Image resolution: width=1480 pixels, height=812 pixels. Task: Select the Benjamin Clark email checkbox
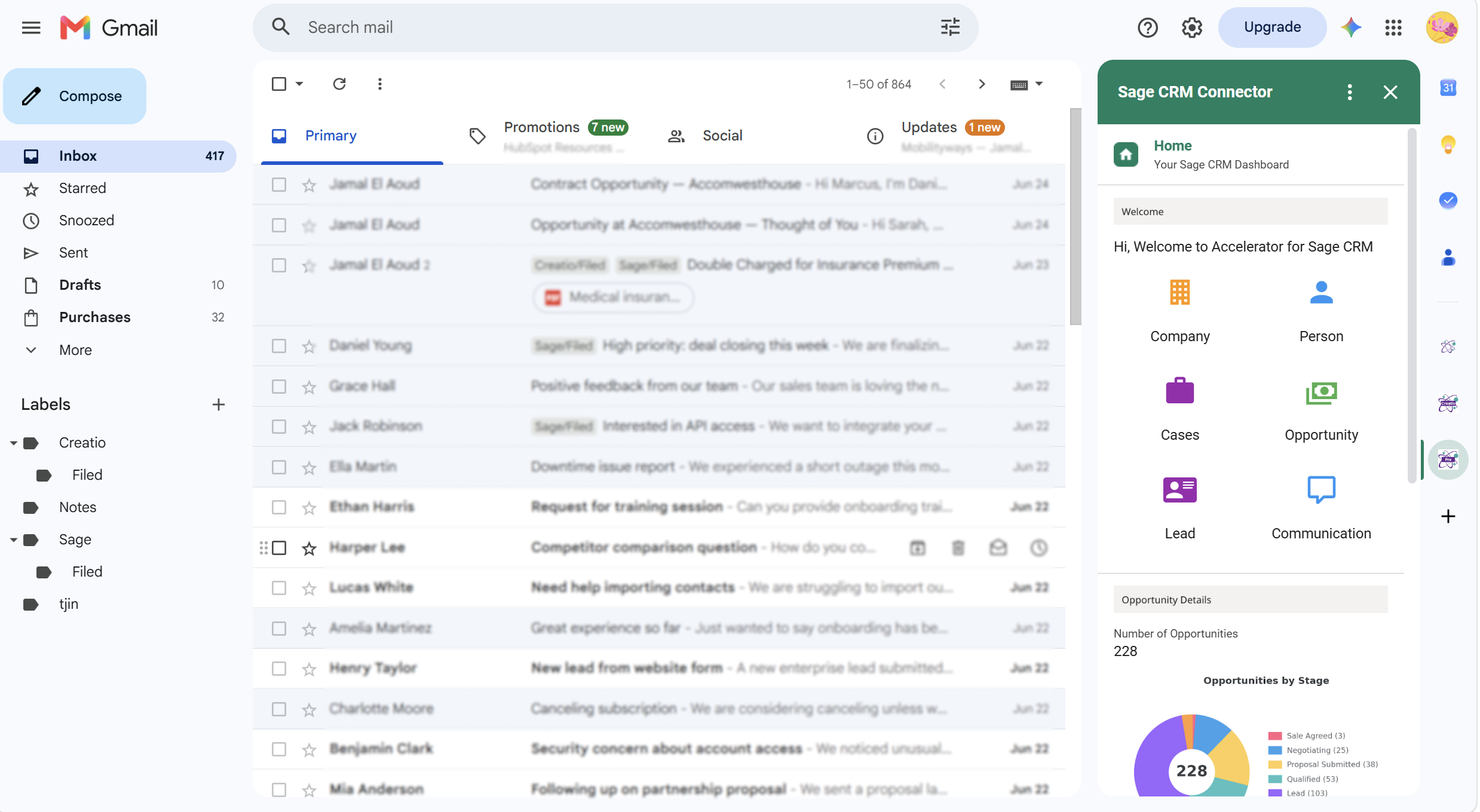click(278, 749)
